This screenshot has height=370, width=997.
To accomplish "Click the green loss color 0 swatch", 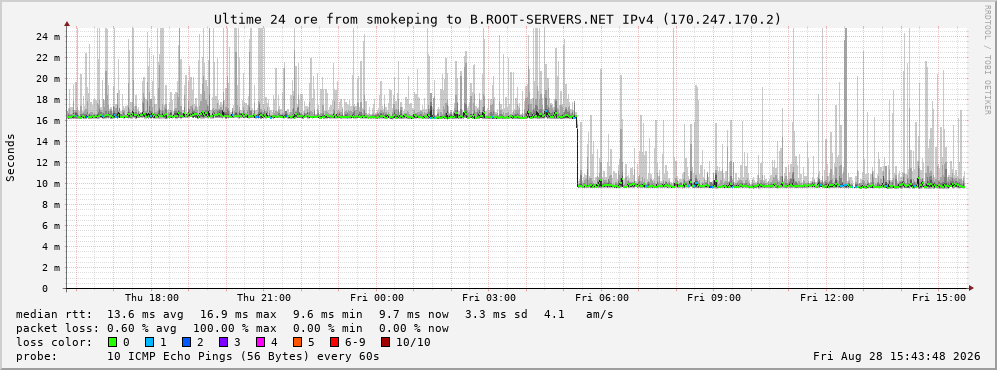I will tap(113, 342).
